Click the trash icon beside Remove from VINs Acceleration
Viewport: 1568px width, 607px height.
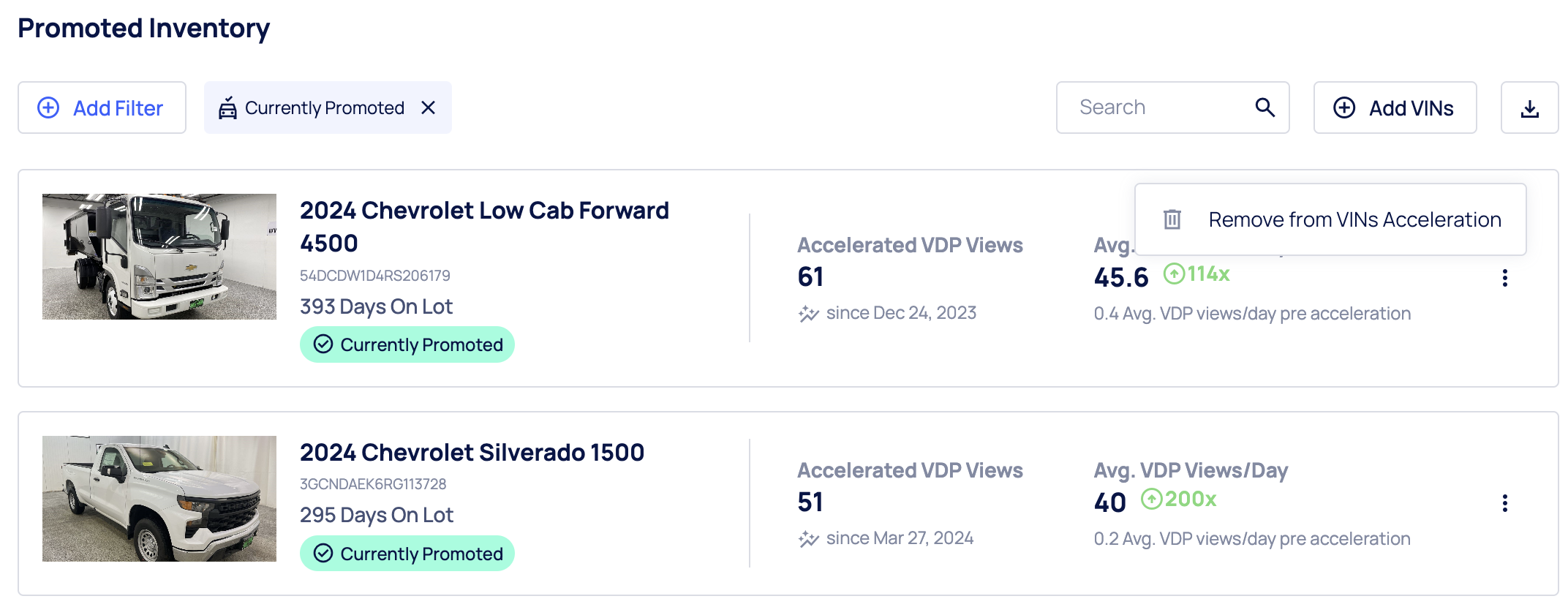click(1172, 219)
